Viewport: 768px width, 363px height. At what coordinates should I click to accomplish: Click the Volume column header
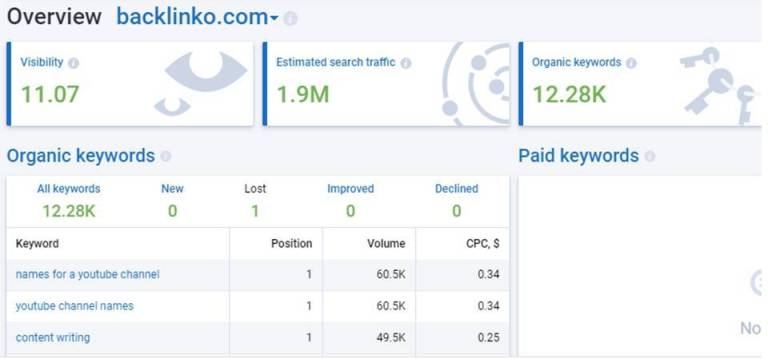click(386, 243)
